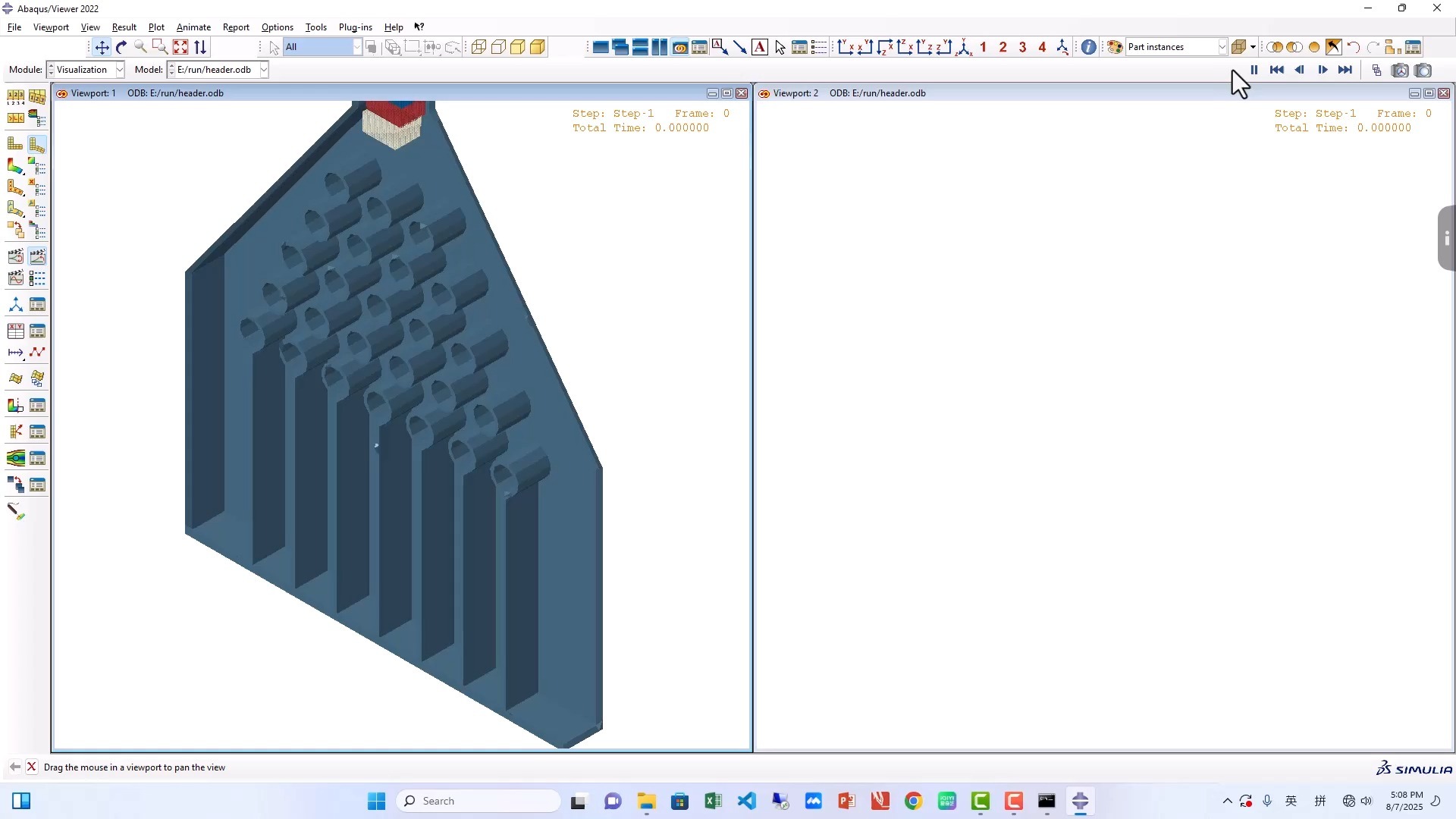Select the Pan View tool

coord(102,46)
